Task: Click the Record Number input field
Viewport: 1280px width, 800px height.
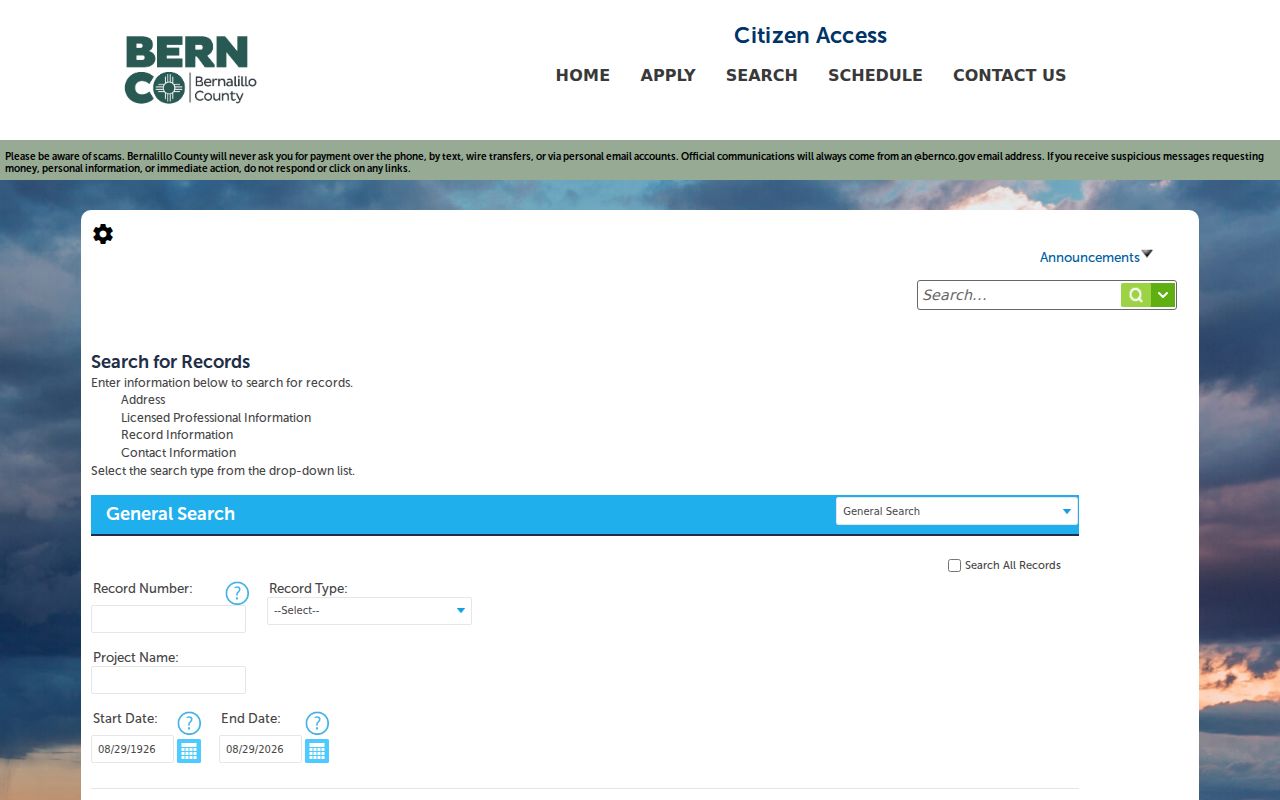Action: coord(168,619)
